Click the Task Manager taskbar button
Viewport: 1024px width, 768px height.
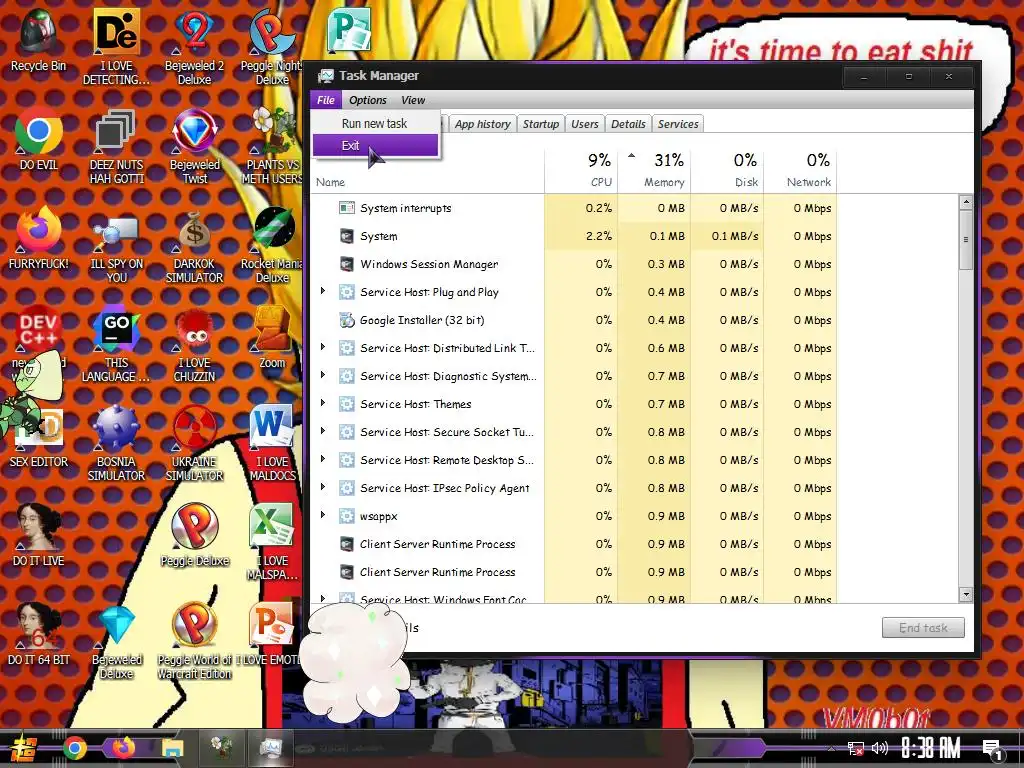tap(270, 748)
